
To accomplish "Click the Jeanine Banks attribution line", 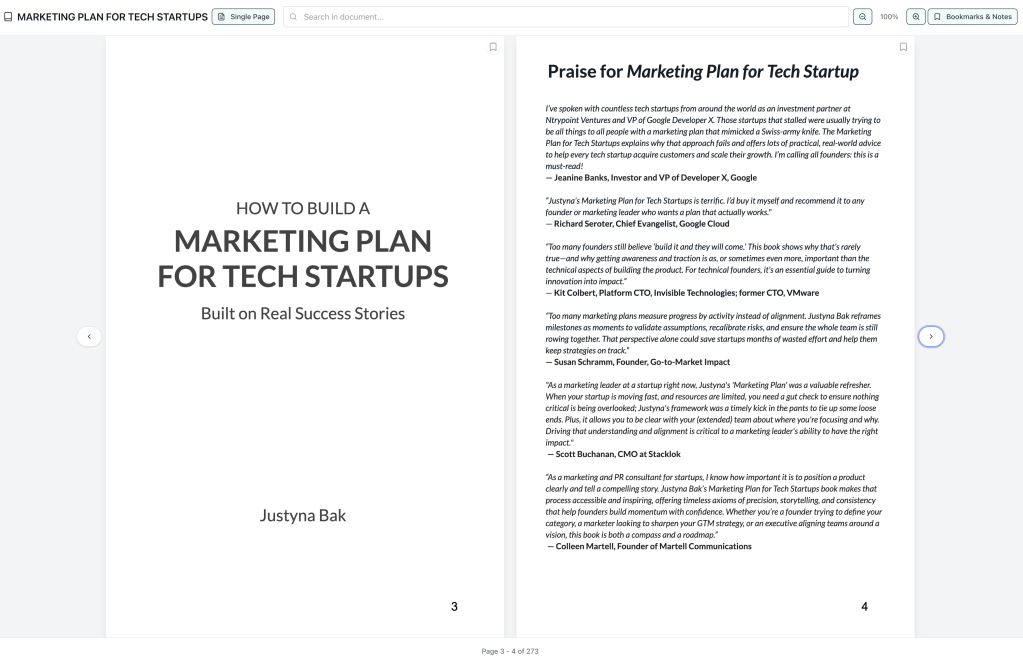I will tap(650, 177).
